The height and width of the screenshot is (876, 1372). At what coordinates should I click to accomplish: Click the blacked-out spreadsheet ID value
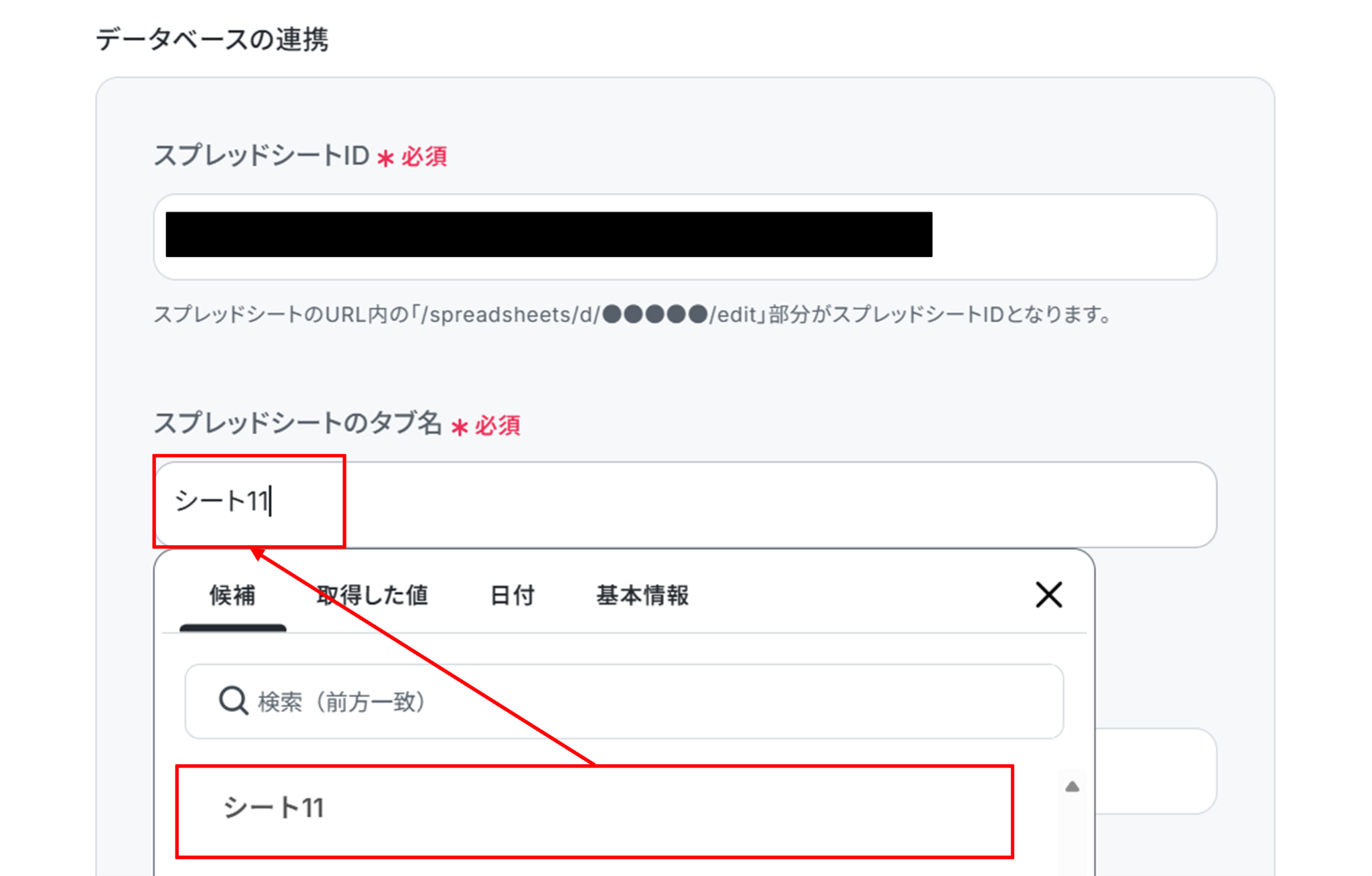[548, 234]
